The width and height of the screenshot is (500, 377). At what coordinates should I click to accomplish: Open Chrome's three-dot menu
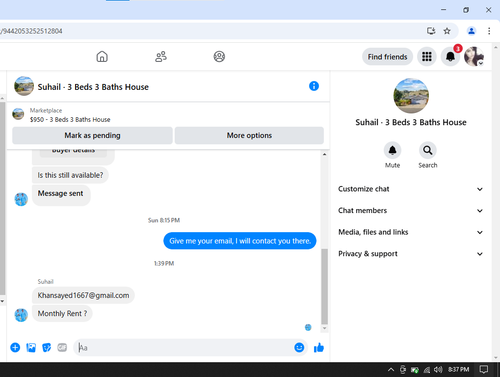tap(489, 31)
